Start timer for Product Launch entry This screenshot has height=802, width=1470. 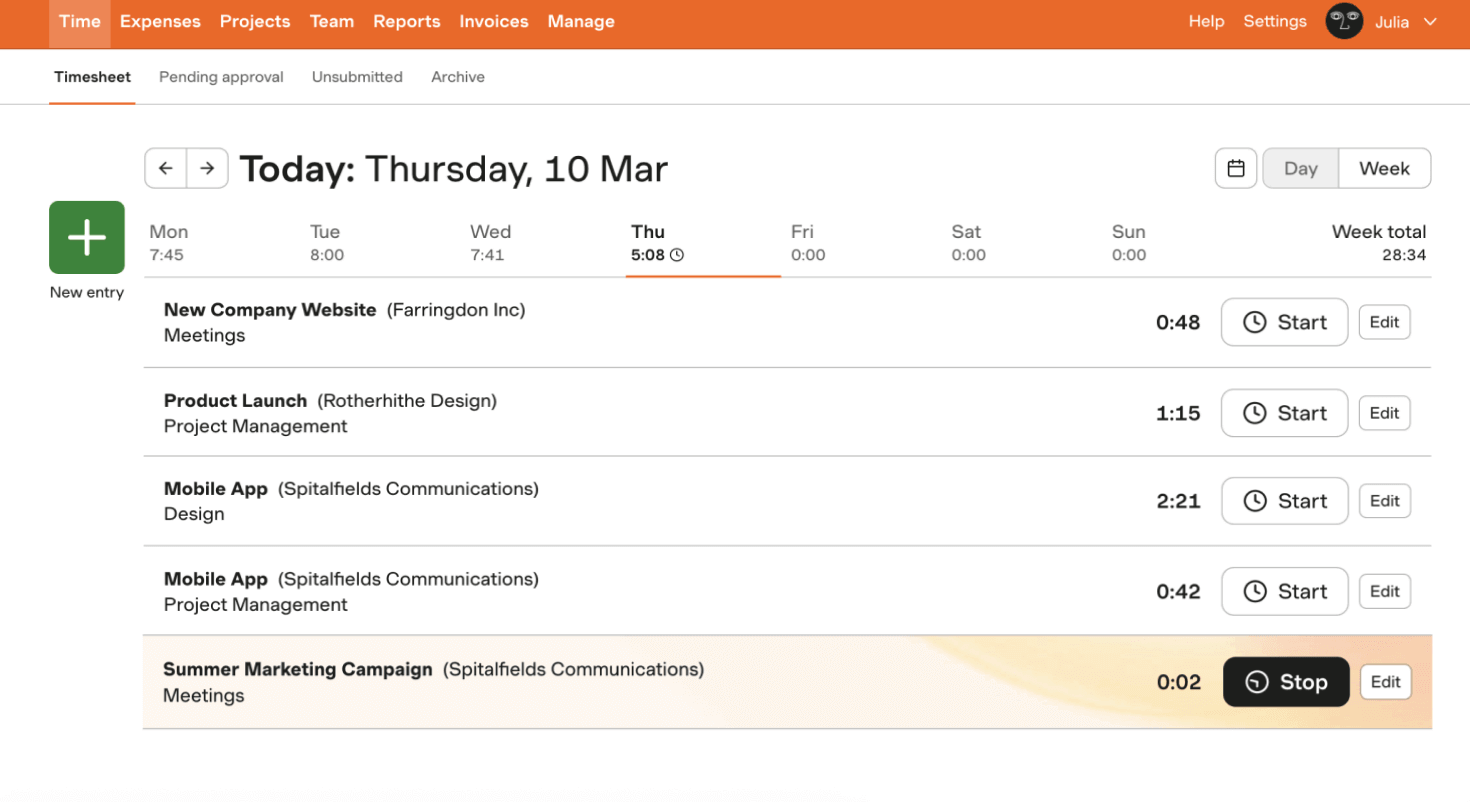pos(1284,413)
